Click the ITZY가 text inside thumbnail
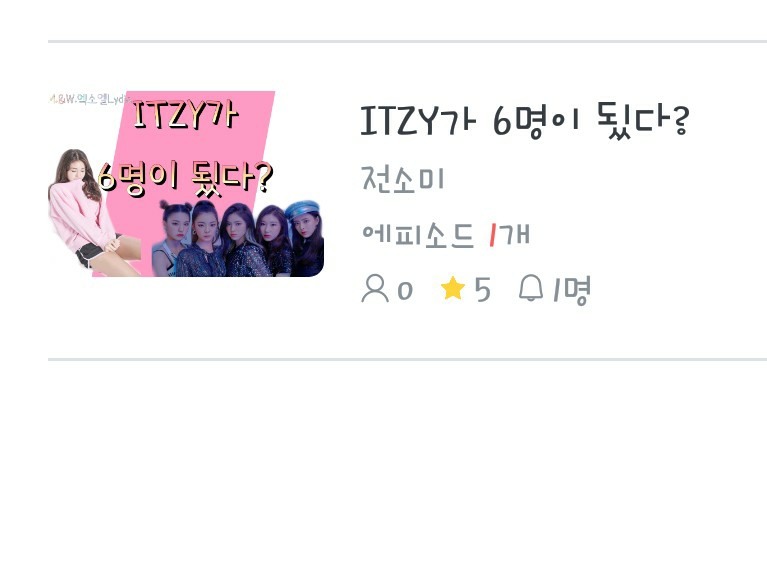 tap(185, 114)
